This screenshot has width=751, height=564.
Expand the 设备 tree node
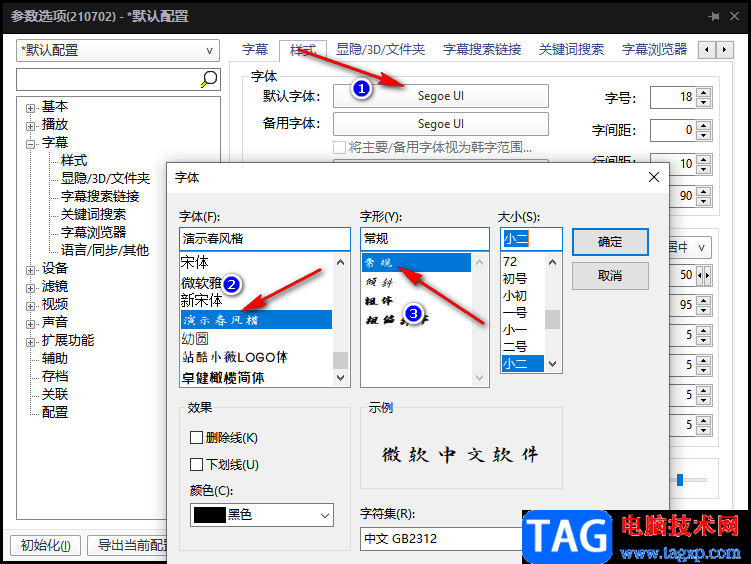tap(31, 270)
